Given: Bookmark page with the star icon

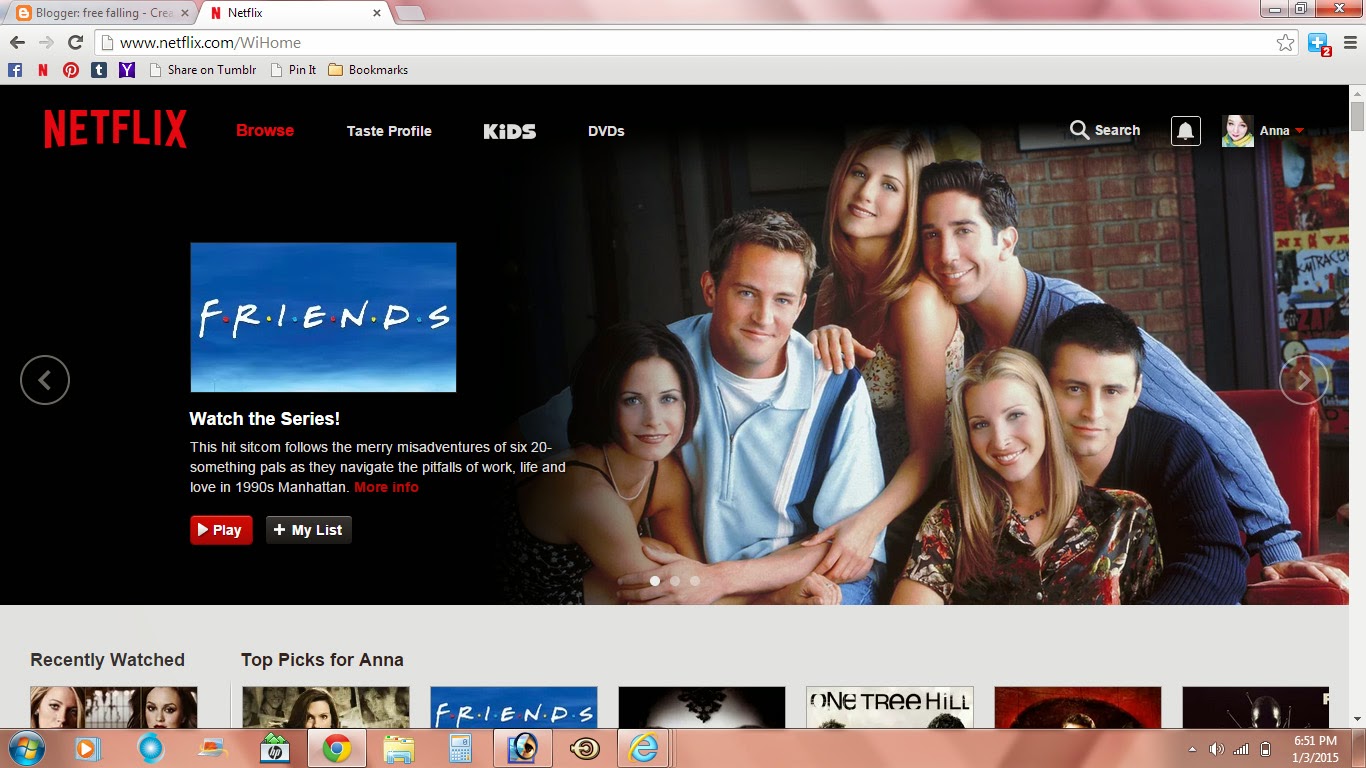Looking at the screenshot, I should (1285, 42).
